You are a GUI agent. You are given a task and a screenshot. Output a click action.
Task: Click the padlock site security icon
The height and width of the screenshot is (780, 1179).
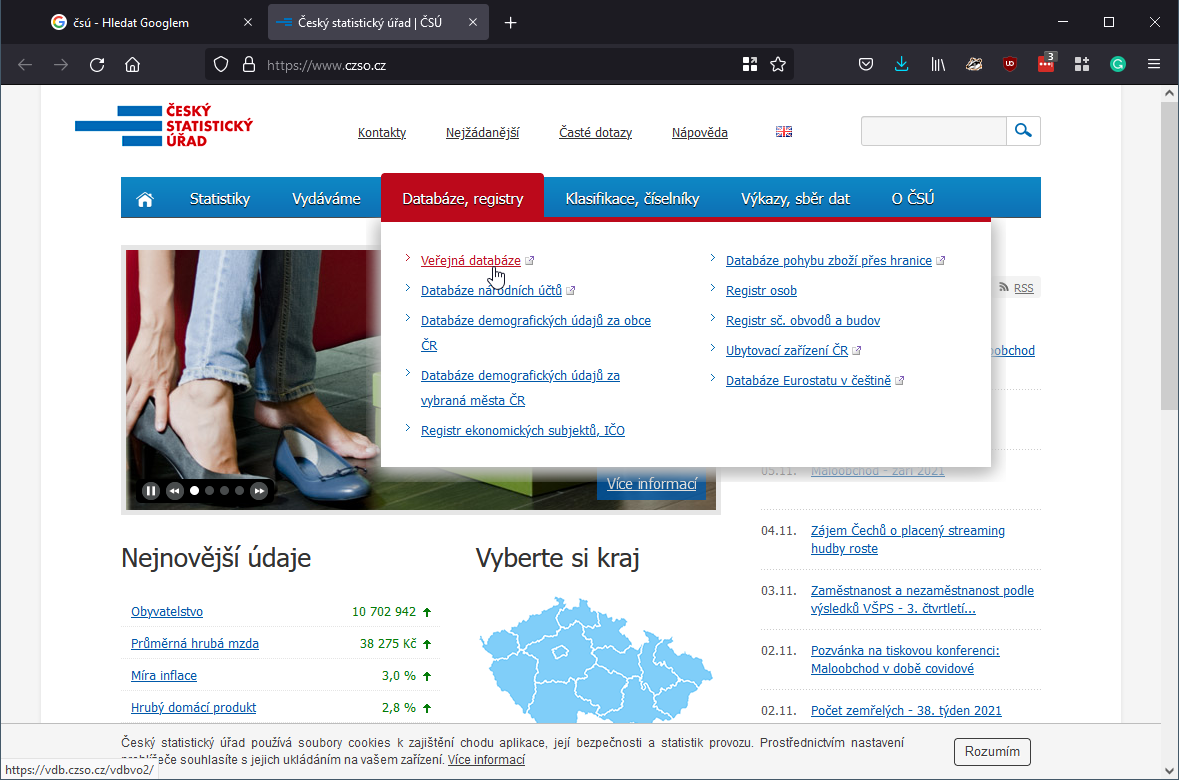(248, 63)
